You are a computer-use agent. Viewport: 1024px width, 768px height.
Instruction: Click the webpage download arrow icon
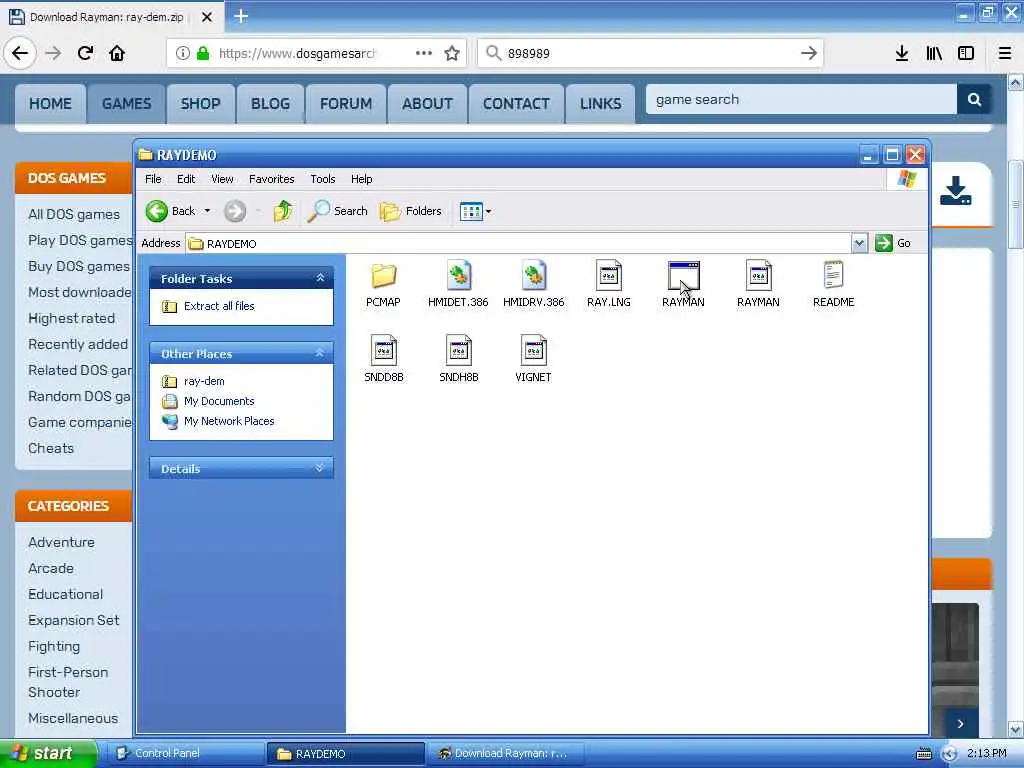pos(955,191)
